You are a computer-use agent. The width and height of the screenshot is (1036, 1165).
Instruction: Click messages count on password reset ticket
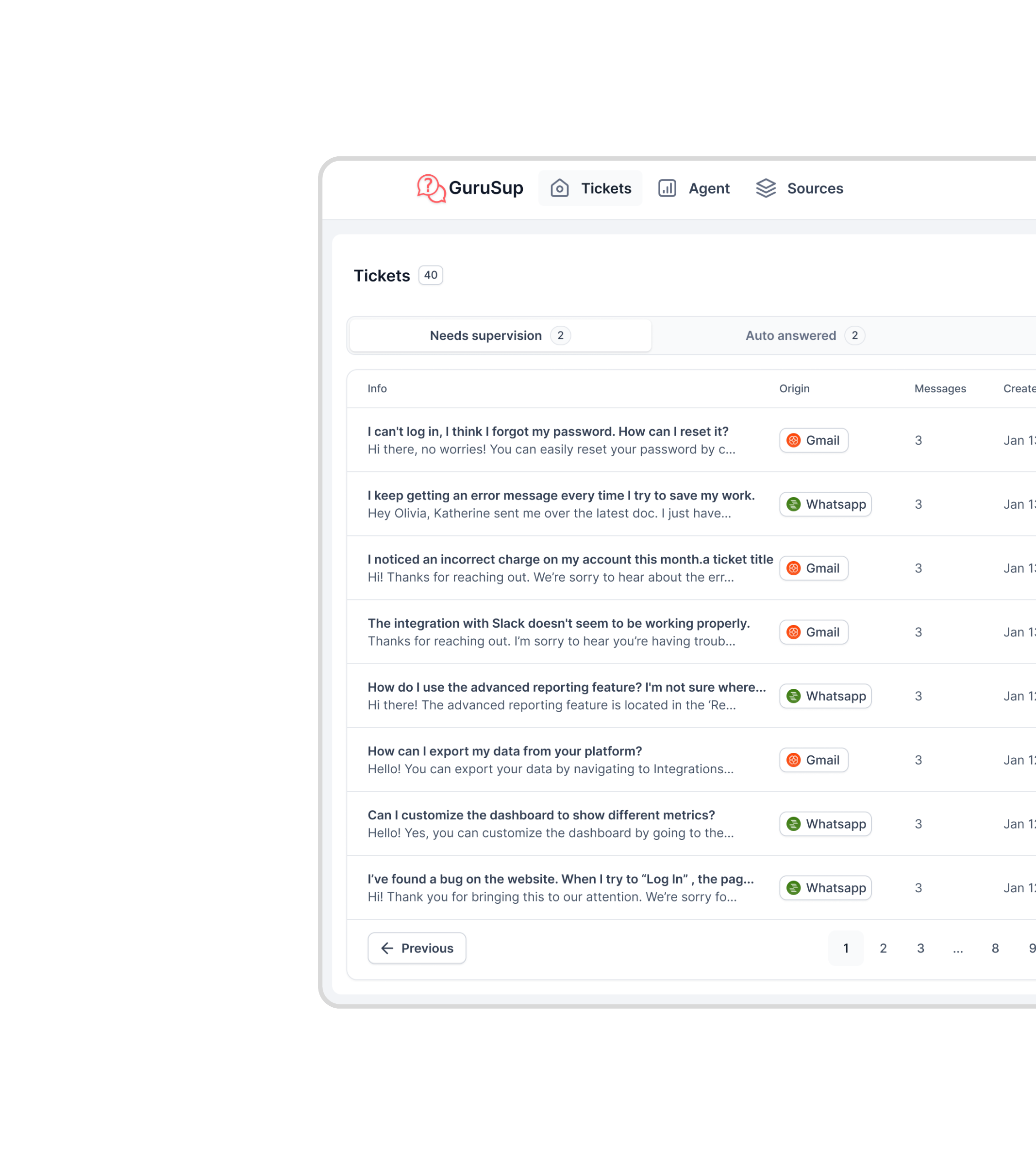point(918,440)
